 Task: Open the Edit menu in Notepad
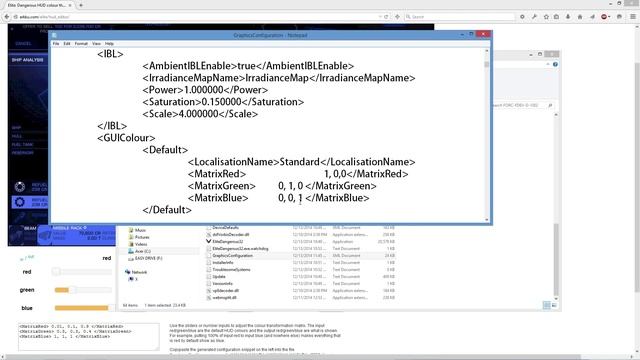pyautogui.click(x=67, y=43)
